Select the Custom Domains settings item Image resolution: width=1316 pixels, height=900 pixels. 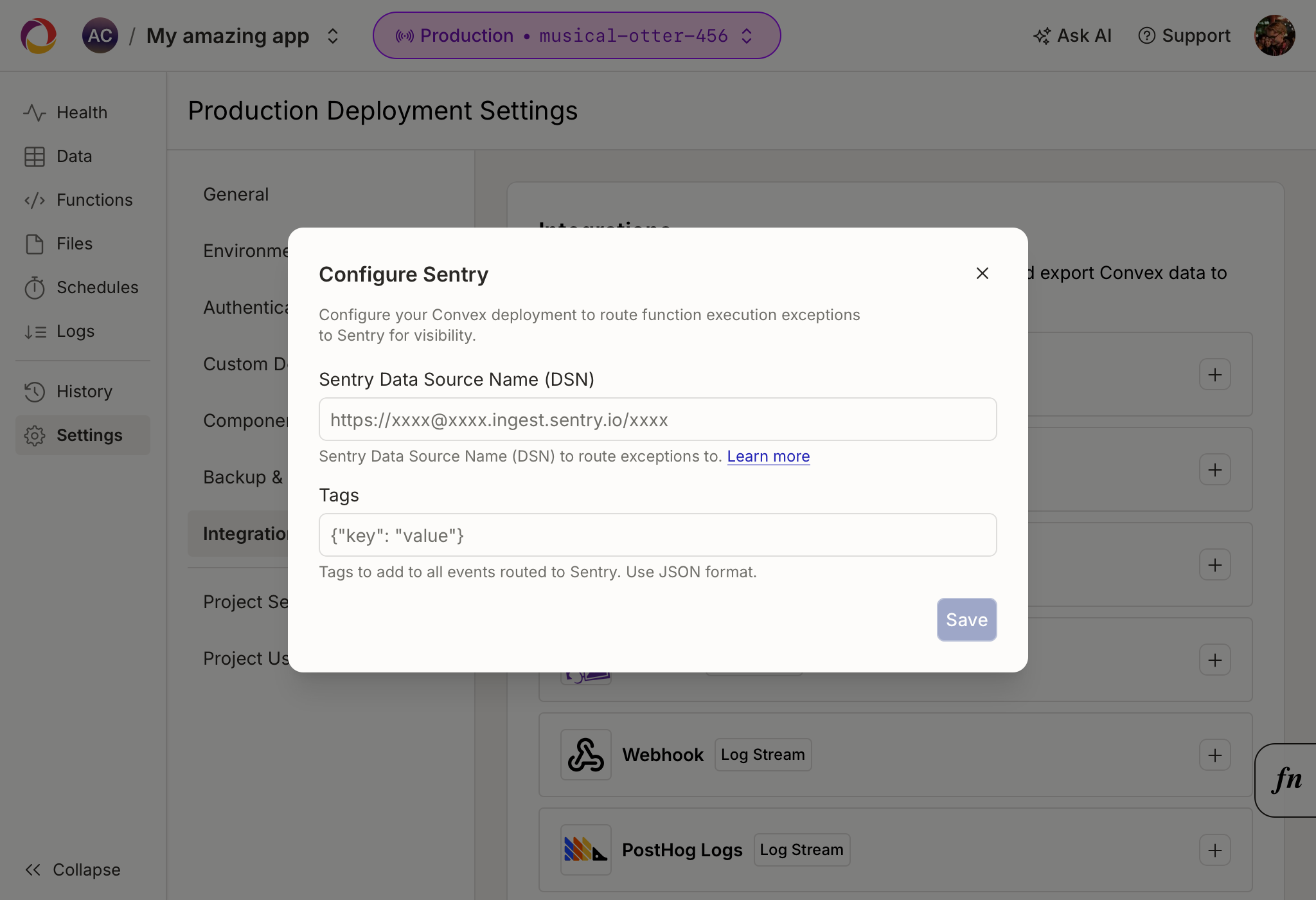click(245, 364)
